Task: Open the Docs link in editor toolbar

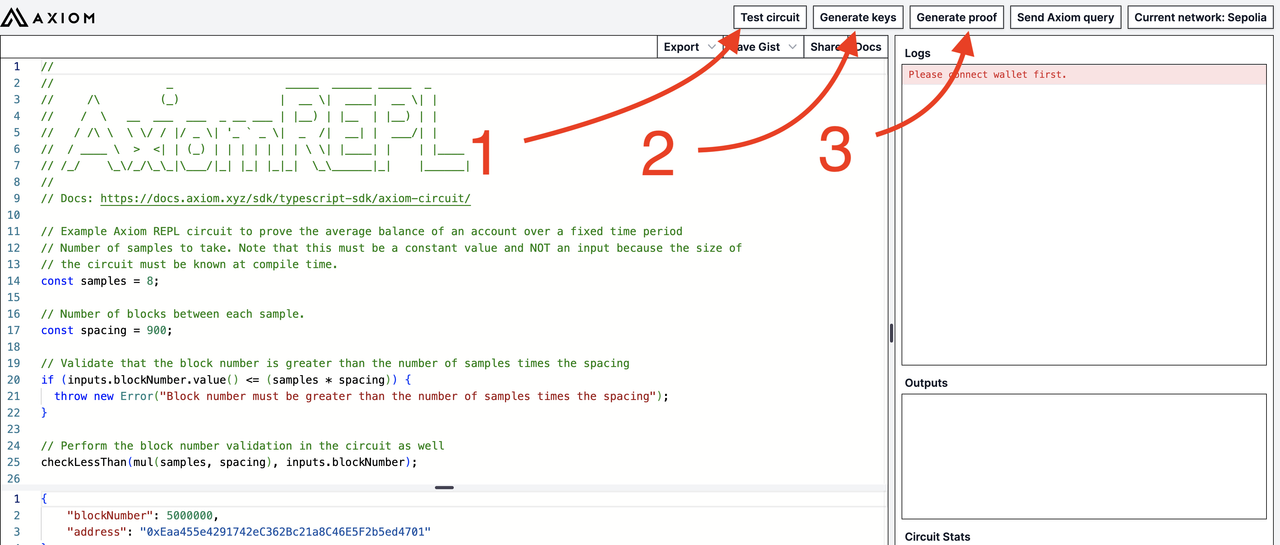Action: click(x=868, y=47)
